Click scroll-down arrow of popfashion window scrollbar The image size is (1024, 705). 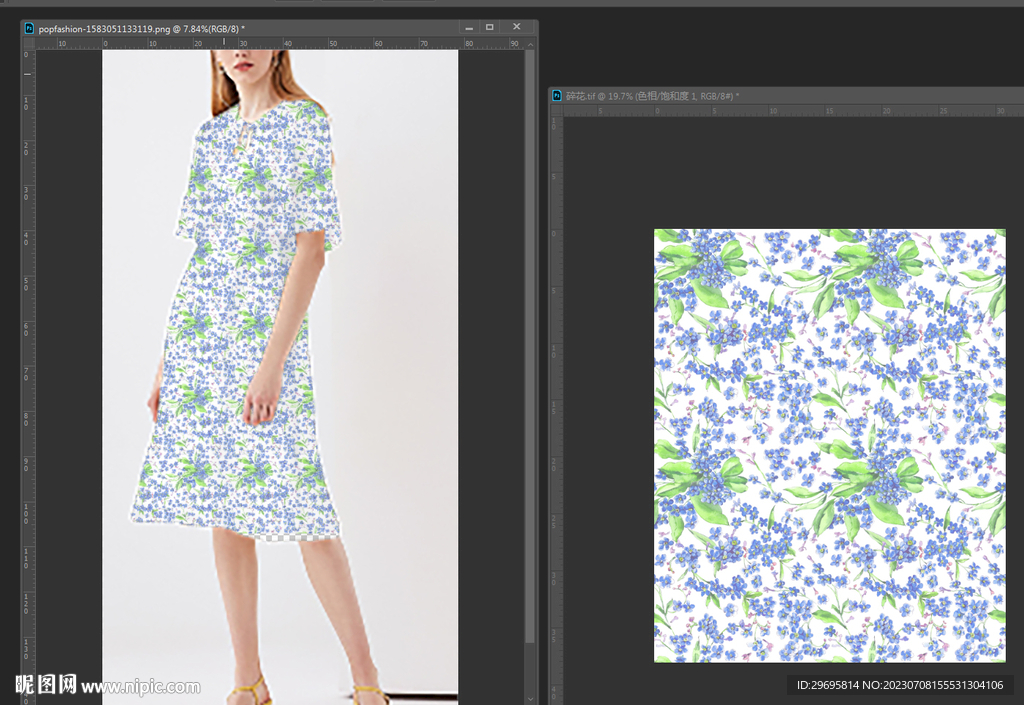(530, 698)
